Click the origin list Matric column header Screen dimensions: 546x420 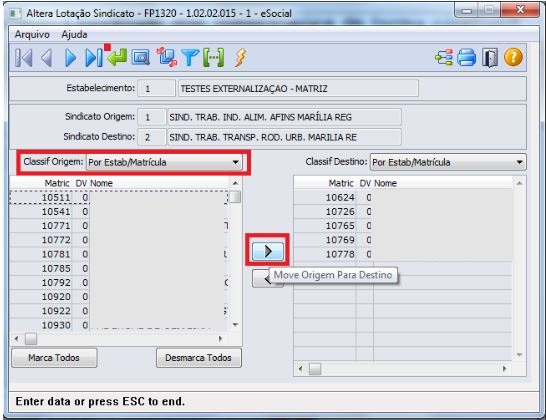pos(57,183)
